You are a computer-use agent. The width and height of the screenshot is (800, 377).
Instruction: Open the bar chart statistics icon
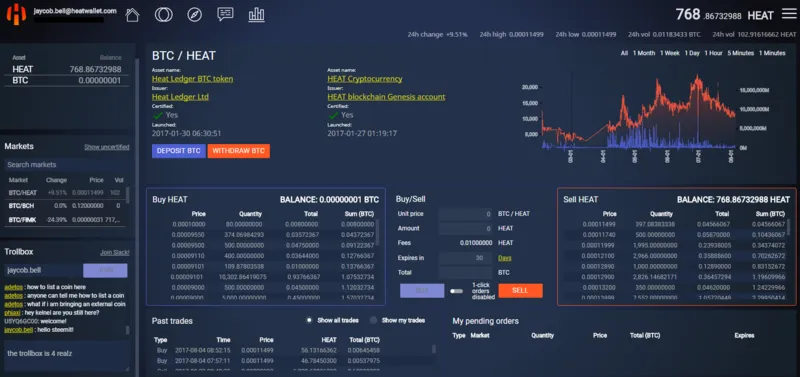coord(256,14)
